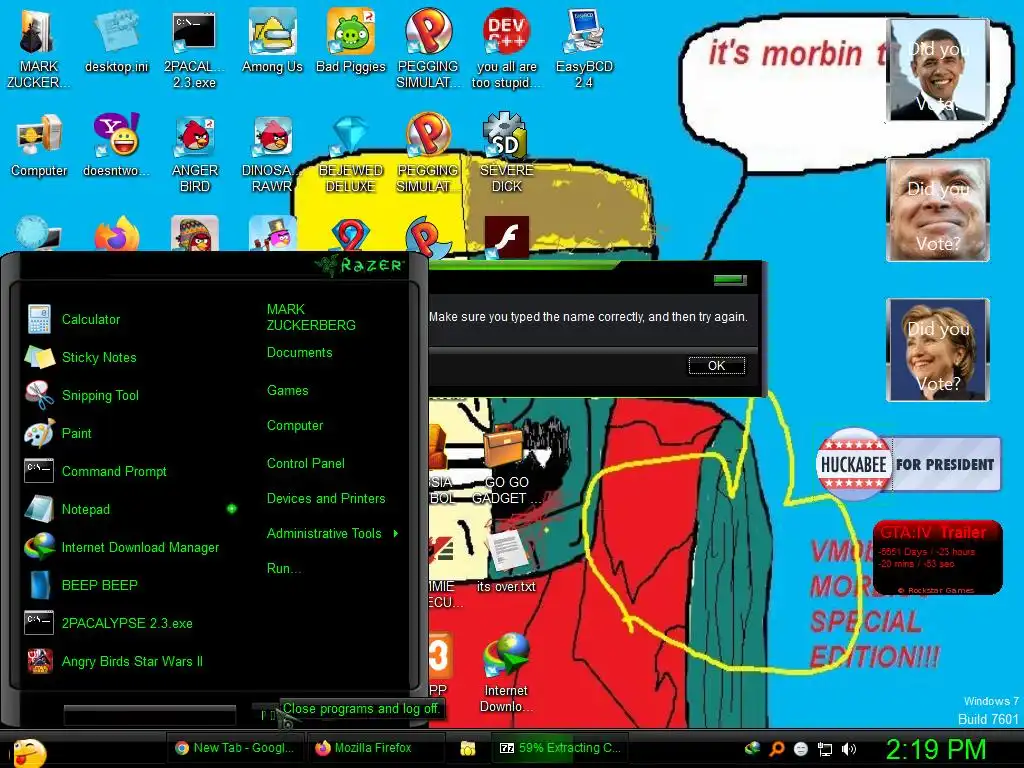The width and height of the screenshot is (1024, 768).
Task: Open the Run... dialog entry
Action: click(x=283, y=568)
